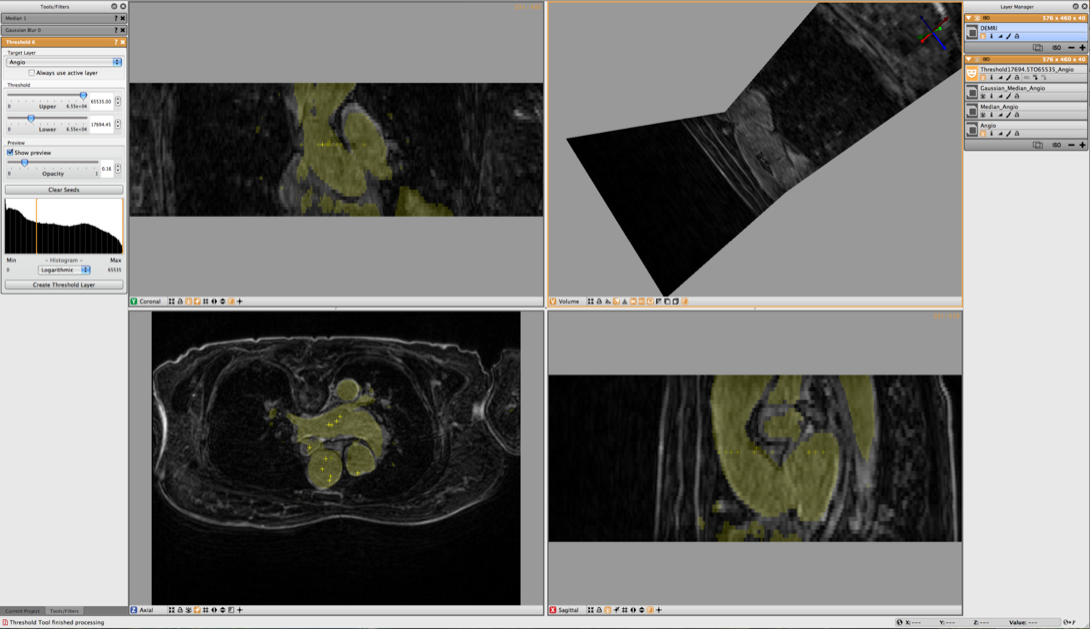Open help for Threshold 6 tool
Image resolution: width=1090 pixels, height=629 pixels.
click(x=116, y=42)
